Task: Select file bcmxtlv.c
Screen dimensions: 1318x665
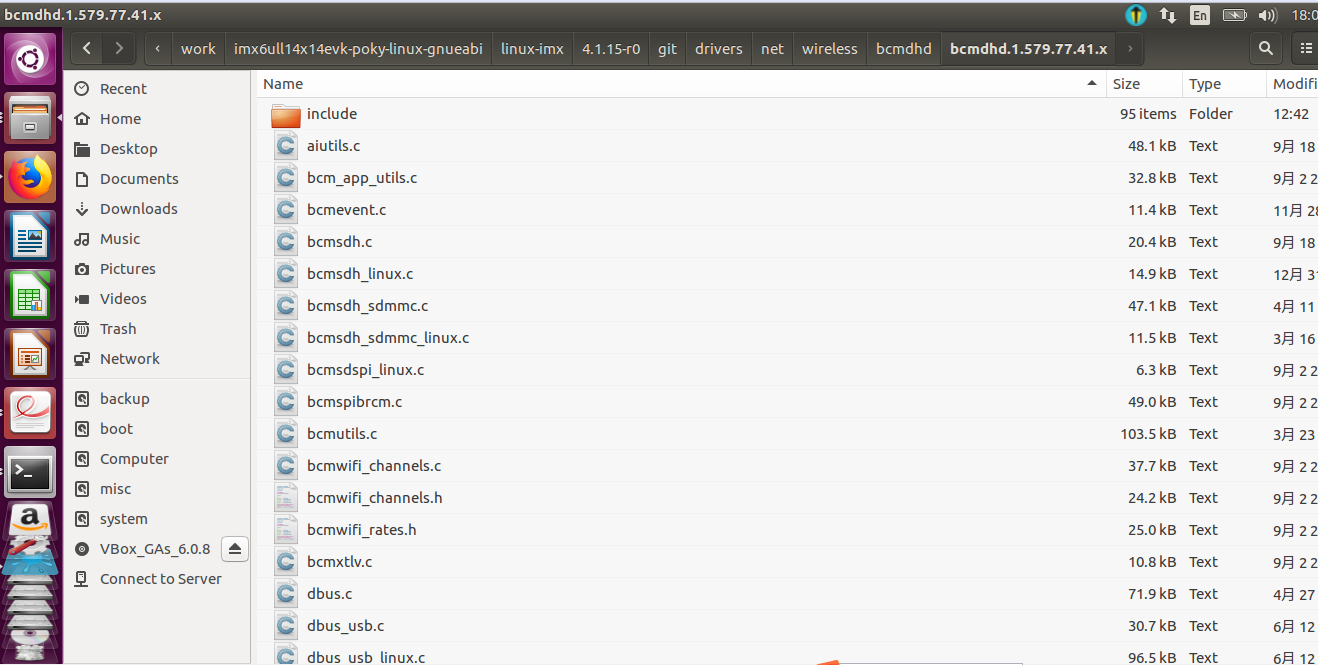Action: [x=339, y=562]
